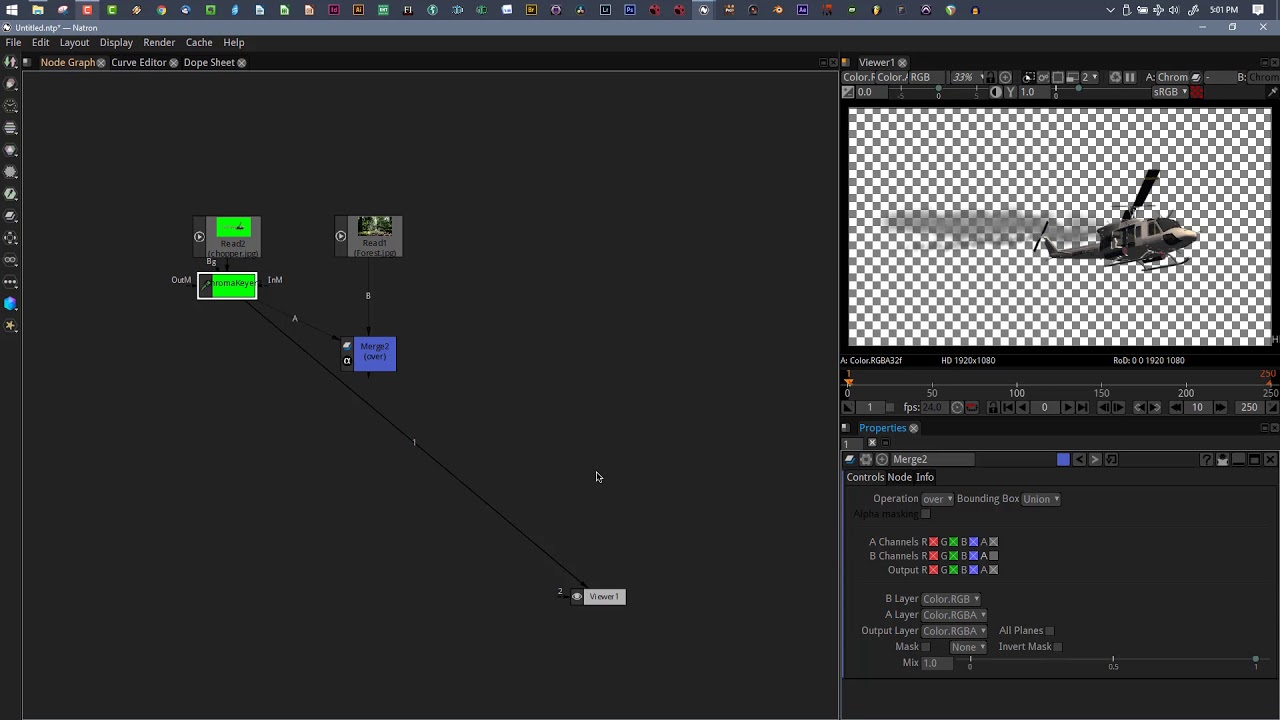Toggle A Channels alpha checkbox
Viewport: 1280px width, 720px height.
993,542
